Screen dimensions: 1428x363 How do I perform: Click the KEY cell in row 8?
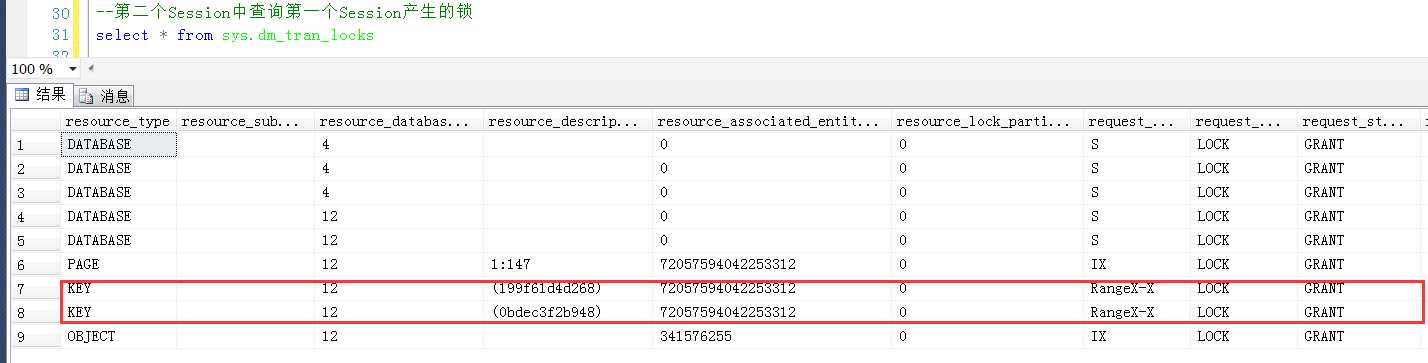[x=118, y=313]
